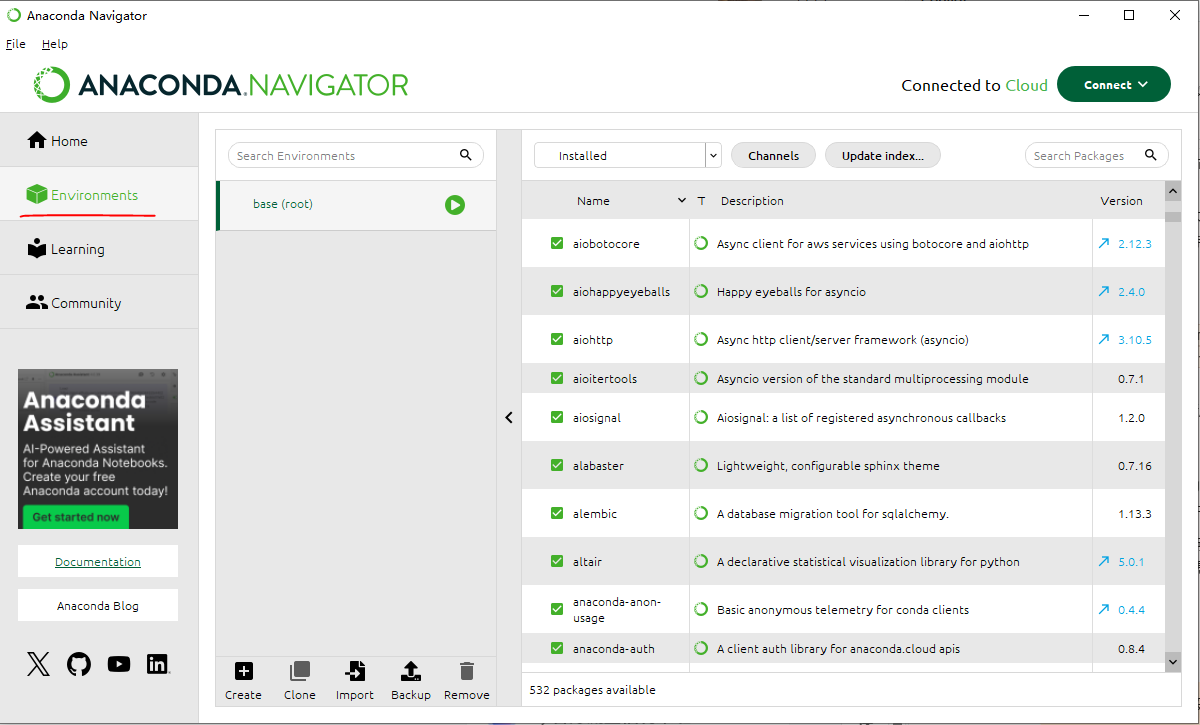Click the Anaconda Navigator logo
The height and width of the screenshot is (725, 1200).
pyautogui.click(x=220, y=85)
